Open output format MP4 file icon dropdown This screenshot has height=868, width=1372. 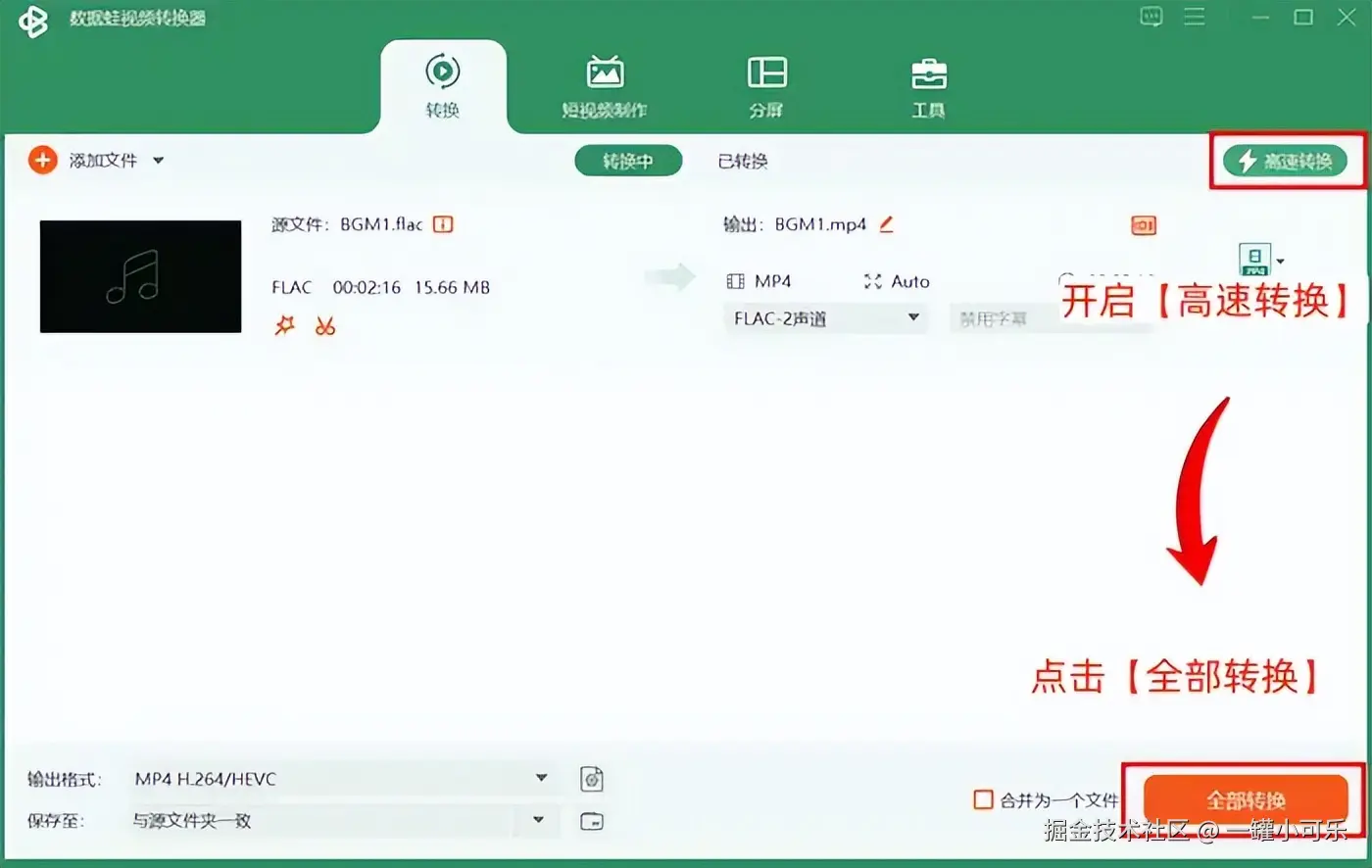[x=1261, y=260]
